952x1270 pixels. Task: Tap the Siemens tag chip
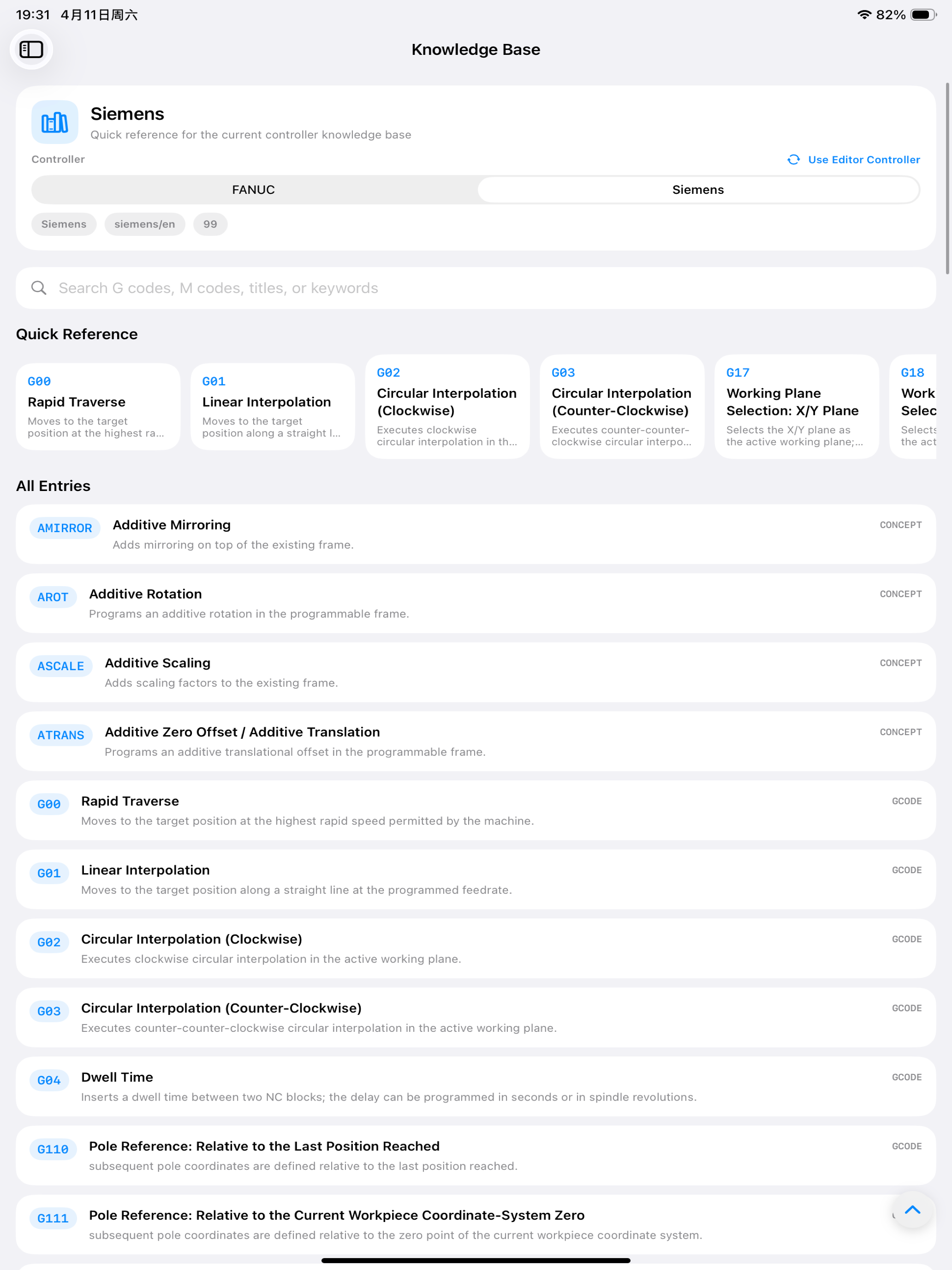[64, 224]
